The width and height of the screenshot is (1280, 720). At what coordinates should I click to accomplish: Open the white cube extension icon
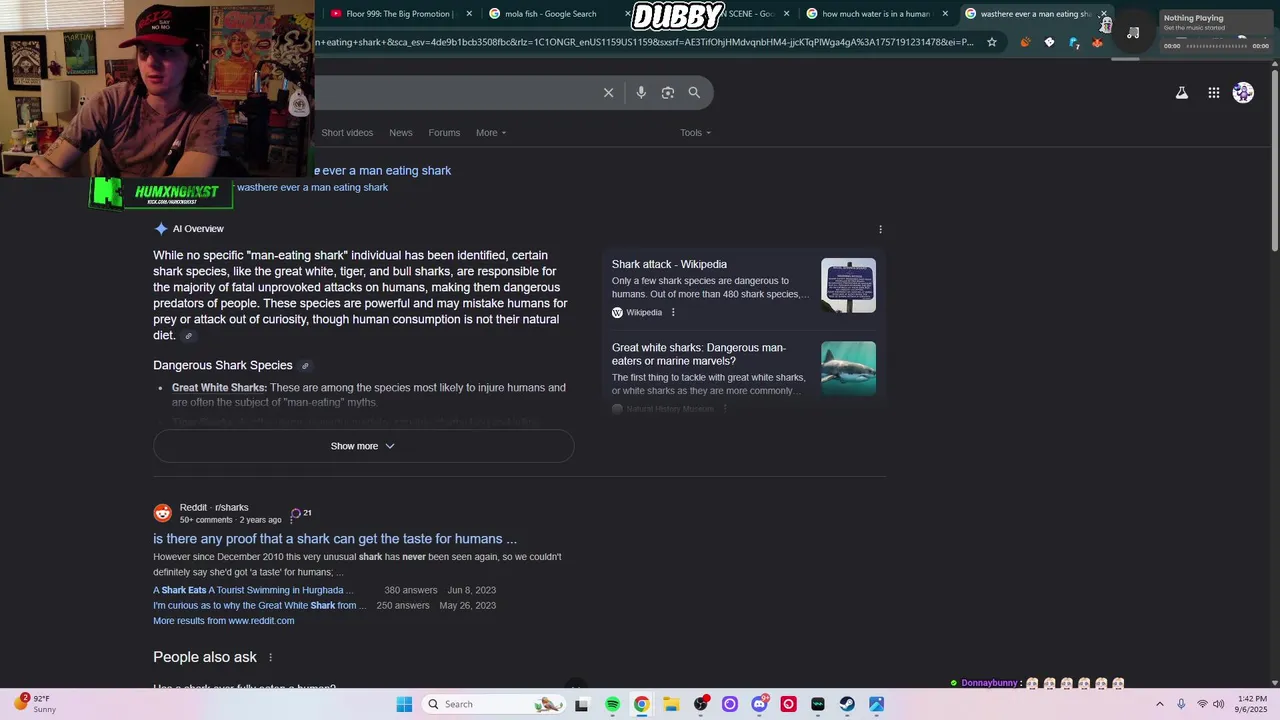pyautogui.click(x=1049, y=42)
